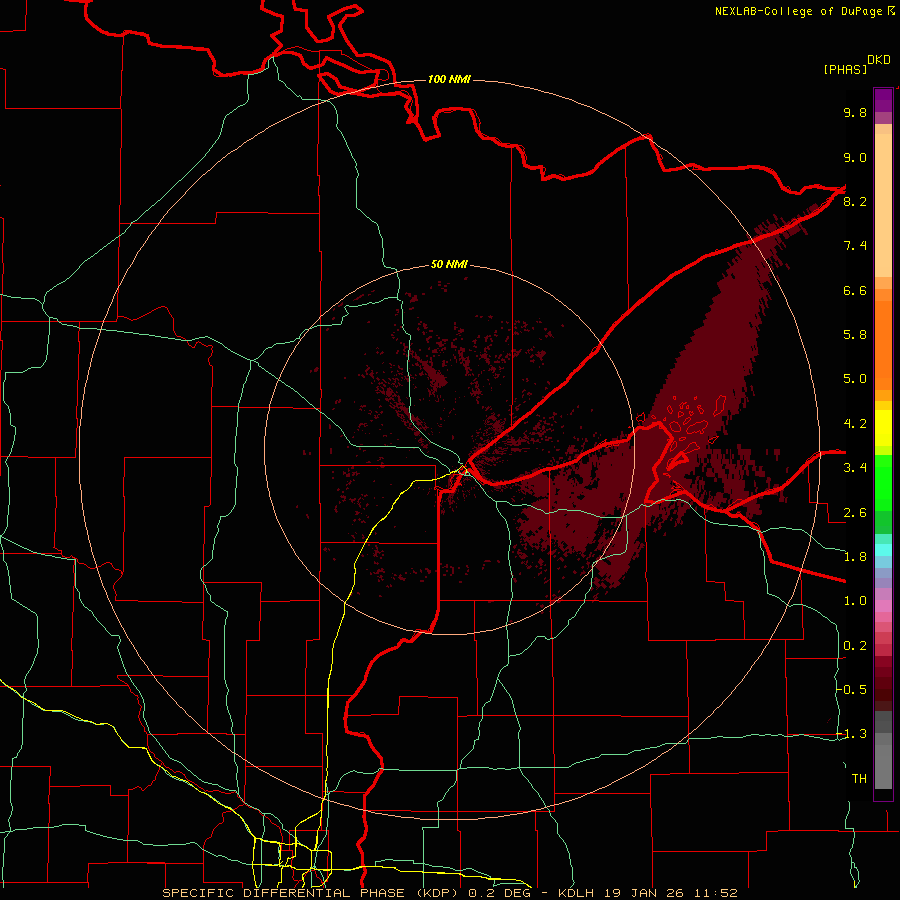Click the 1.8 scale label
Viewport: 900px width, 900px height.
855,557
